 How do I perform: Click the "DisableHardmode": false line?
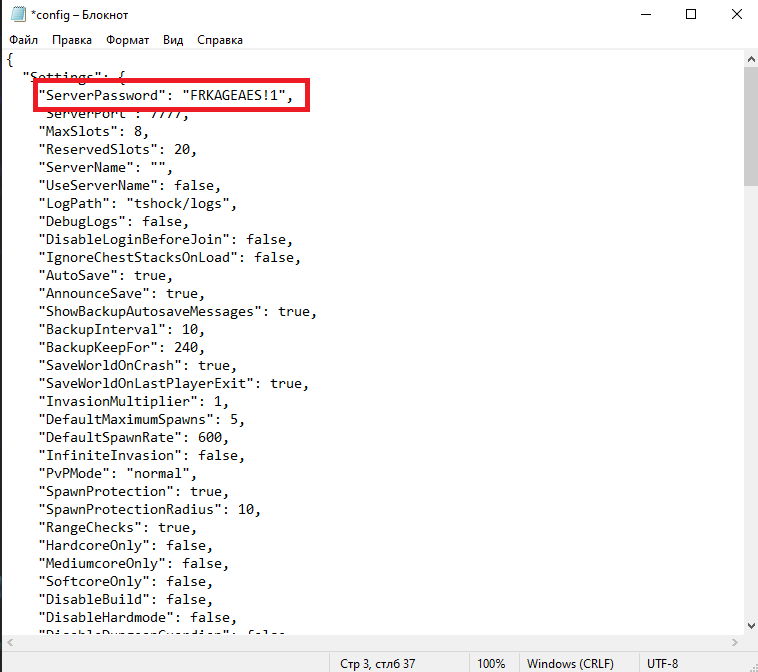(138, 618)
